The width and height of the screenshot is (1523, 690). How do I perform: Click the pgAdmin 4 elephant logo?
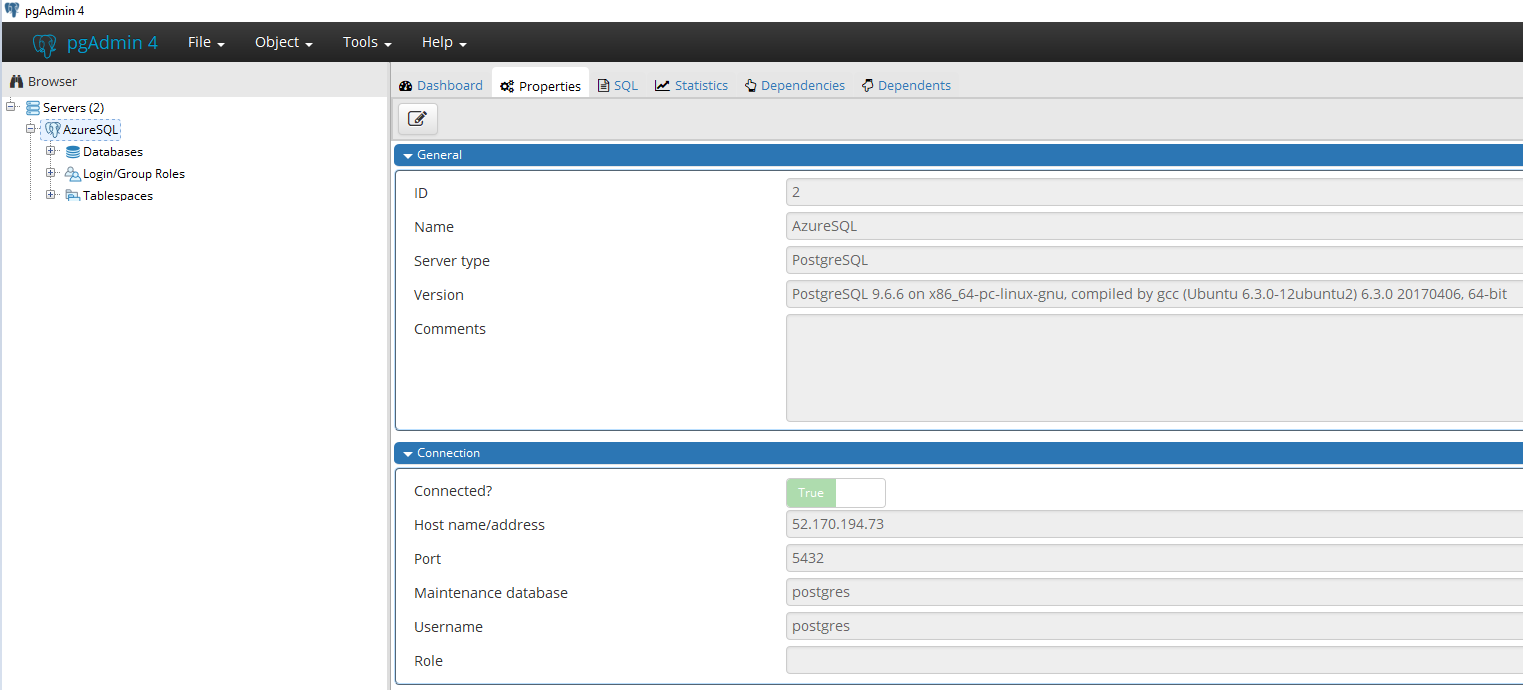point(45,44)
